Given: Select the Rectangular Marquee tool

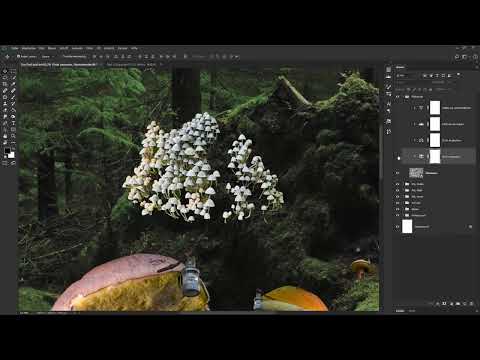Looking at the screenshot, I should (x=13, y=71).
